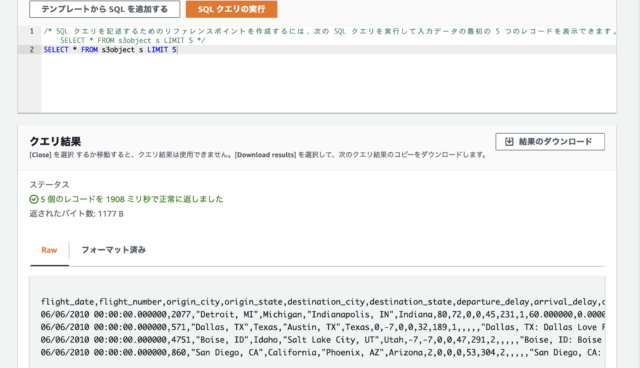Add SQL using テンプレートから SQL を追加する button
This screenshot has height=368, width=640.
[x=104, y=9]
